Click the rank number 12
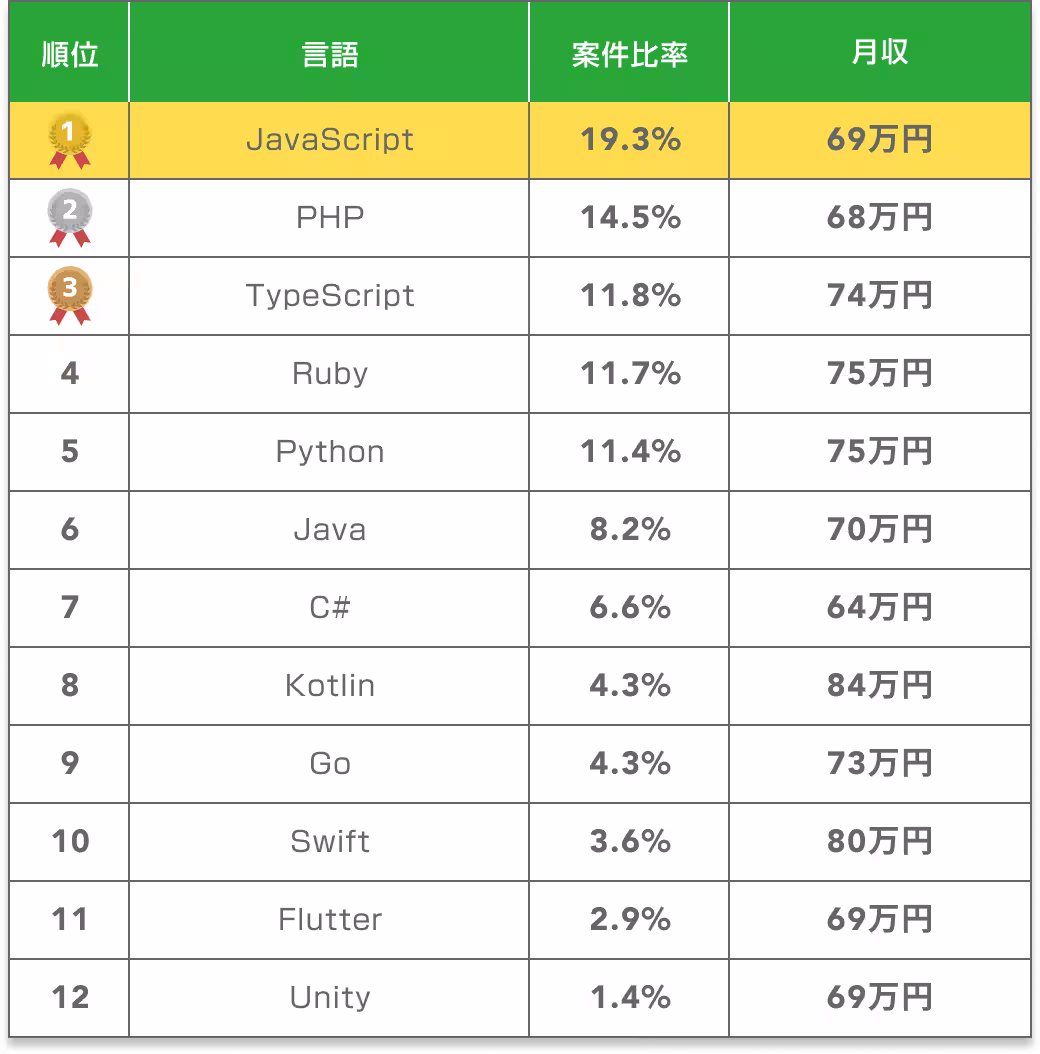Image resolution: width=1040 pixels, height=1054 pixels. click(70, 997)
